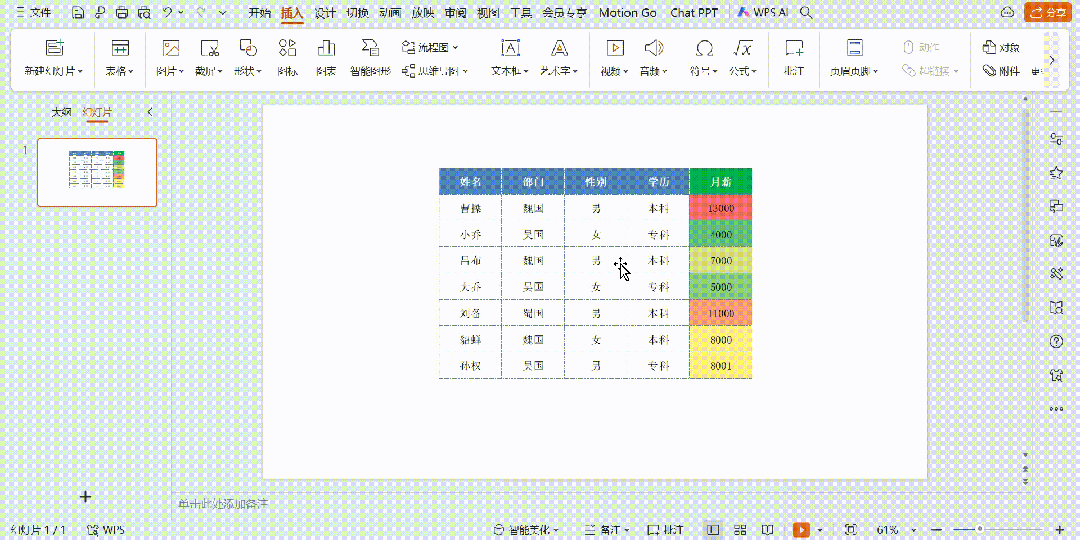Screen dimensions: 1080x540
Task: Switch to the 审阅 ribbon tab
Action: [455, 12]
